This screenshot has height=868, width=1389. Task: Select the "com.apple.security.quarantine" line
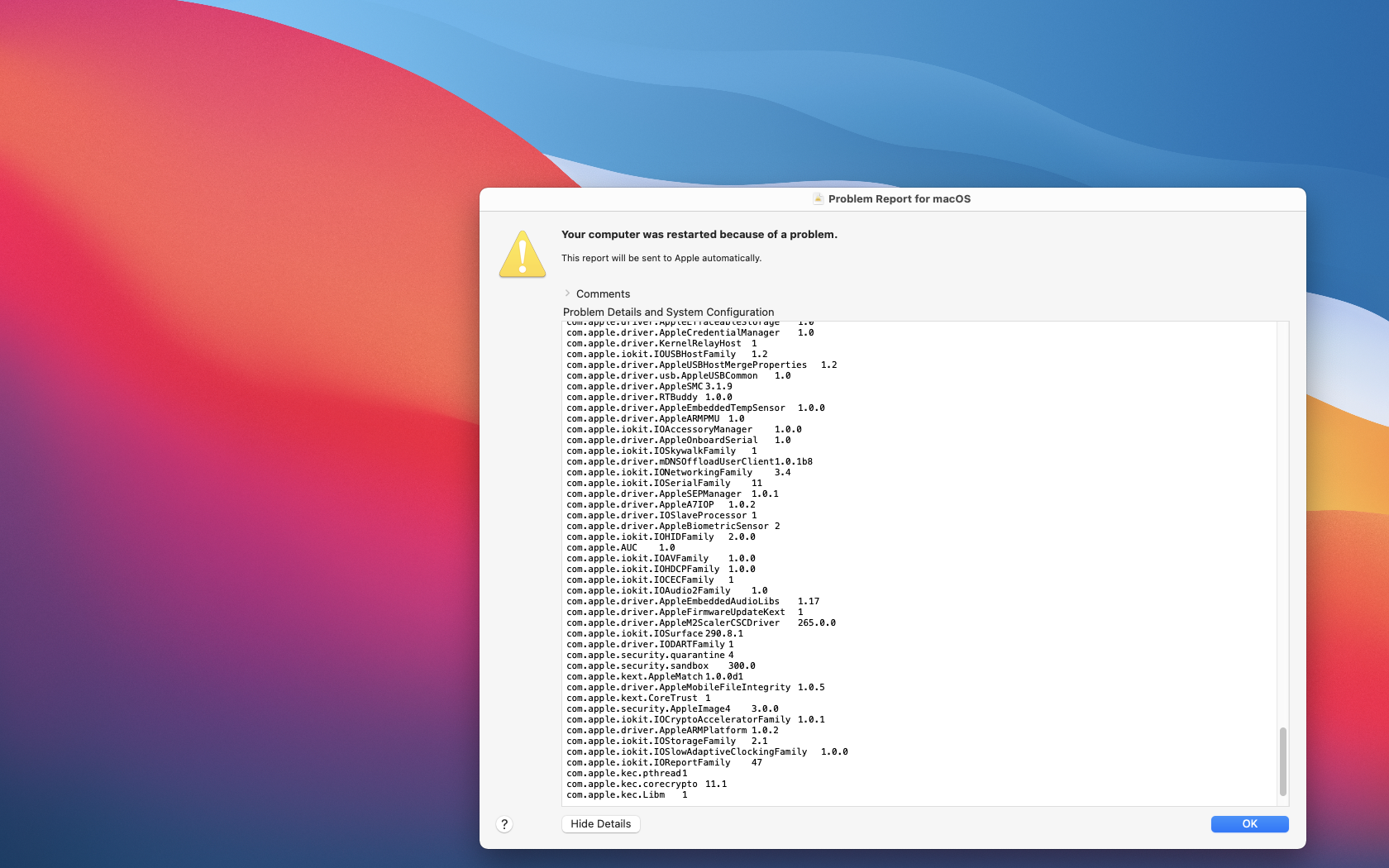[x=650, y=656]
